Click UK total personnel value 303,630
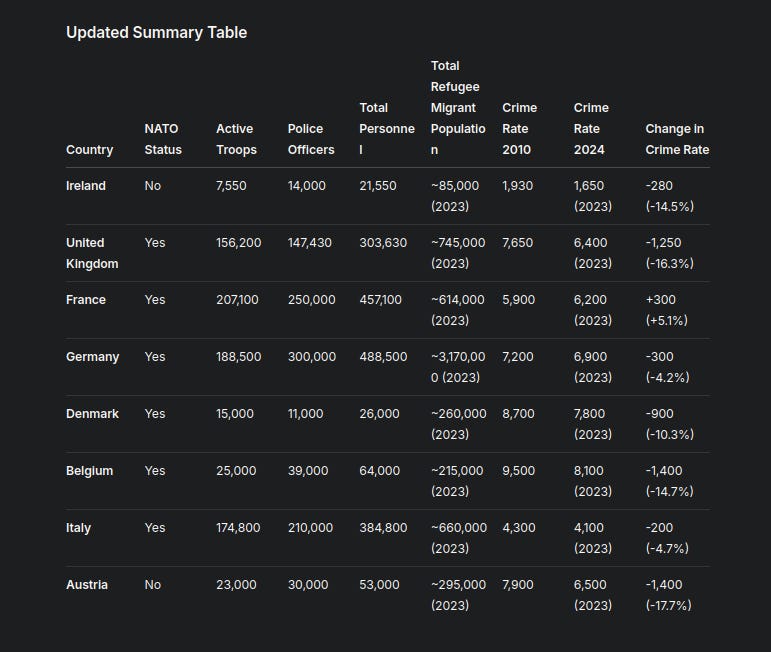The width and height of the screenshot is (771, 652). 383,243
